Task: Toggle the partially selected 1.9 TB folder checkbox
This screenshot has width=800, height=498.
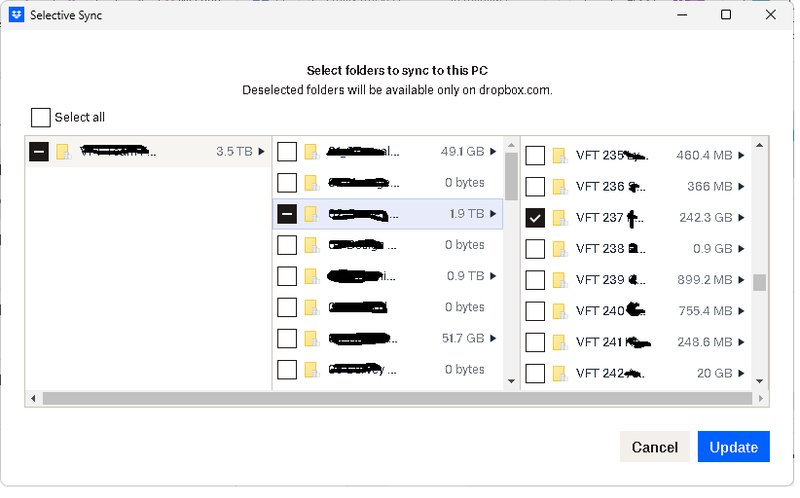Action: (287, 214)
